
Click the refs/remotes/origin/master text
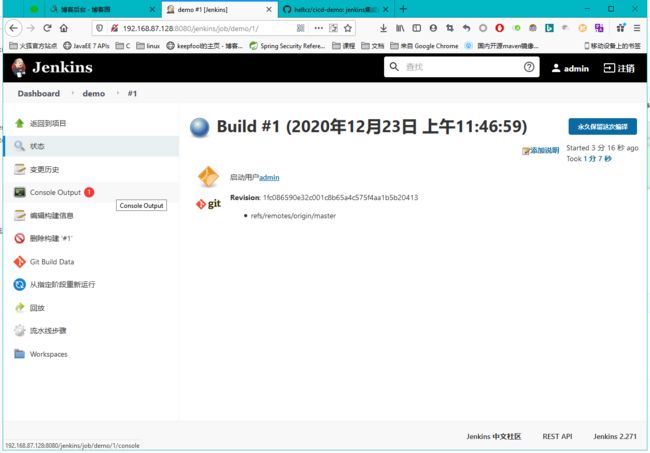click(x=293, y=216)
